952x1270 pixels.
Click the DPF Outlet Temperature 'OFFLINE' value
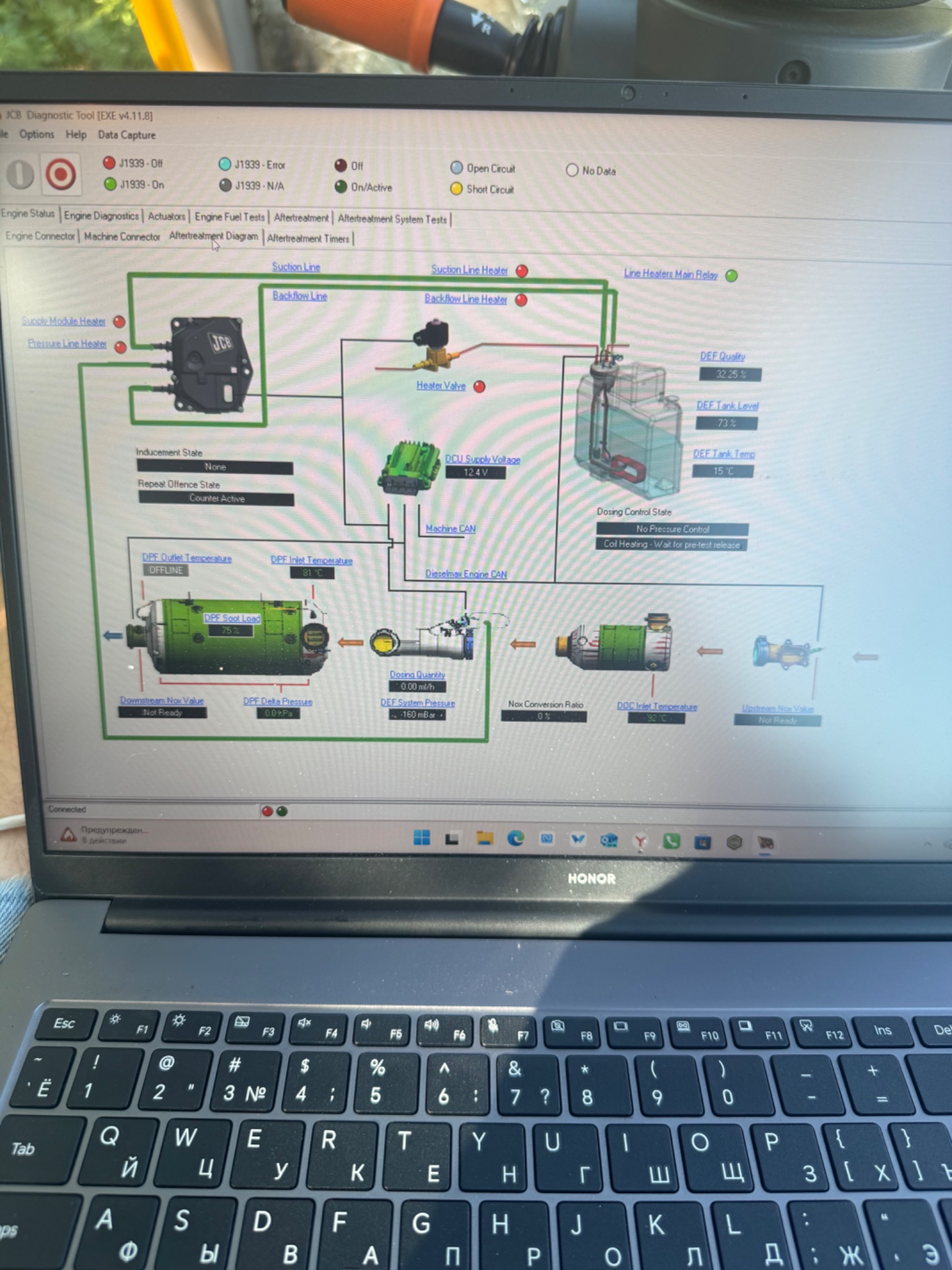click(x=166, y=571)
